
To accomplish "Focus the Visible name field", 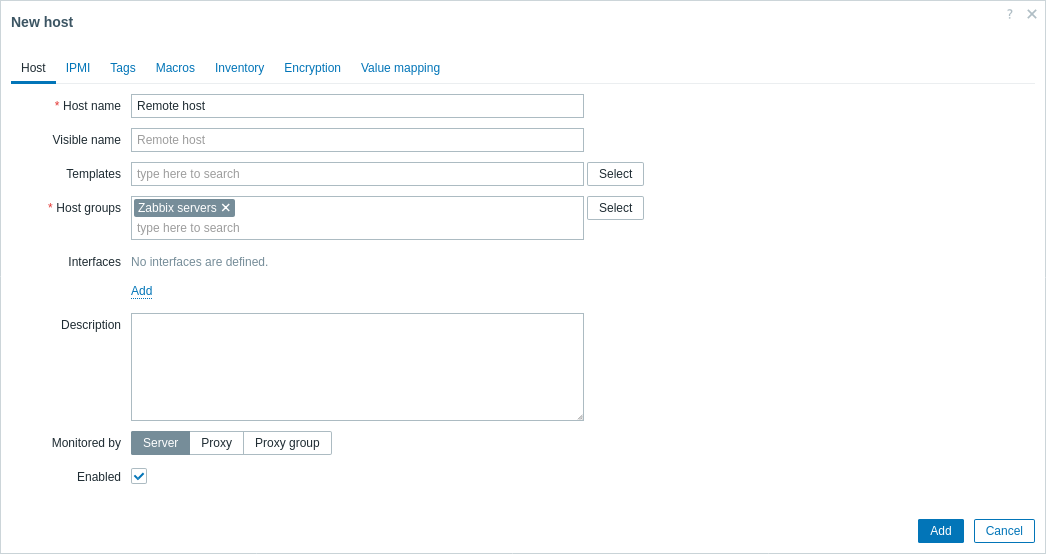I will click(358, 140).
